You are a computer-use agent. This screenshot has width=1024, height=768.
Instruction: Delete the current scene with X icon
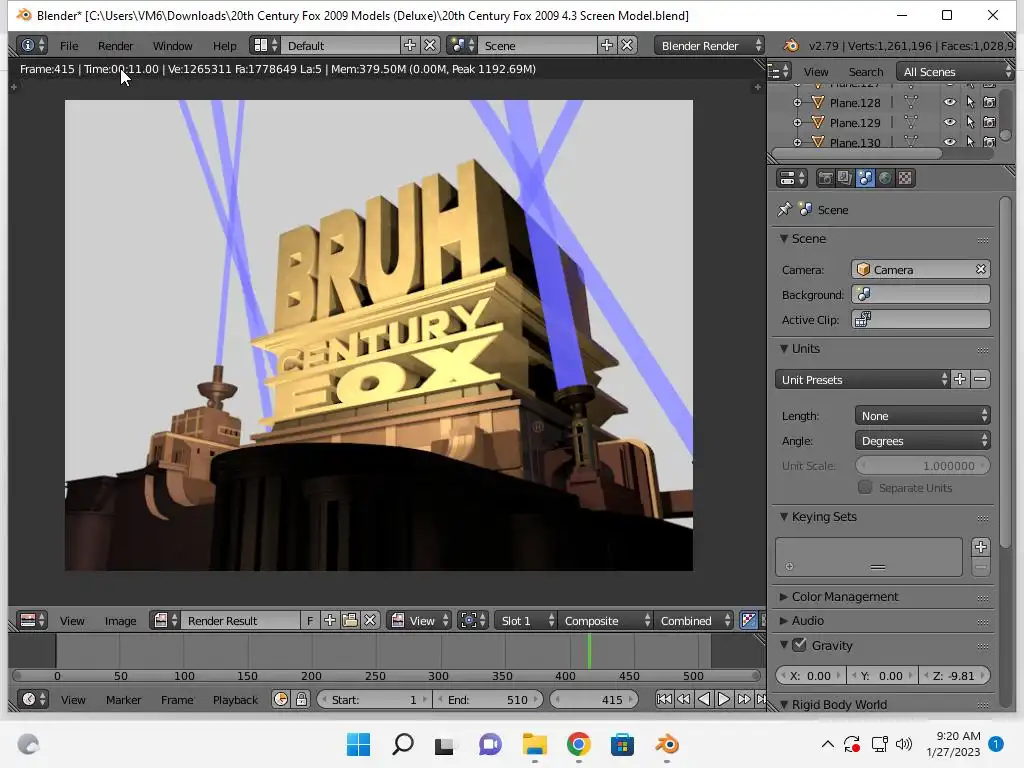click(x=627, y=45)
